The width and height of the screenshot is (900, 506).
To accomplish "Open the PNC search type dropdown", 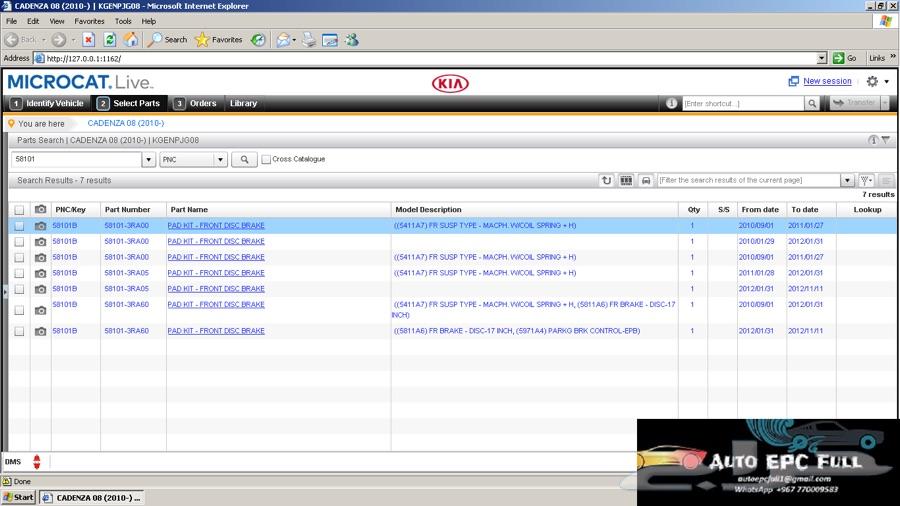I will click(220, 159).
